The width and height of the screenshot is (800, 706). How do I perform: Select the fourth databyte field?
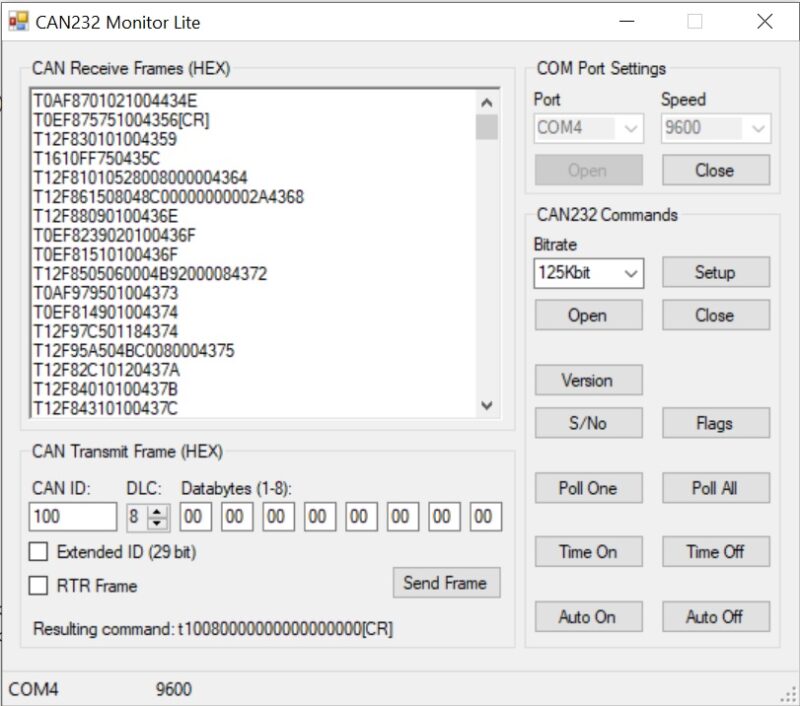320,517
